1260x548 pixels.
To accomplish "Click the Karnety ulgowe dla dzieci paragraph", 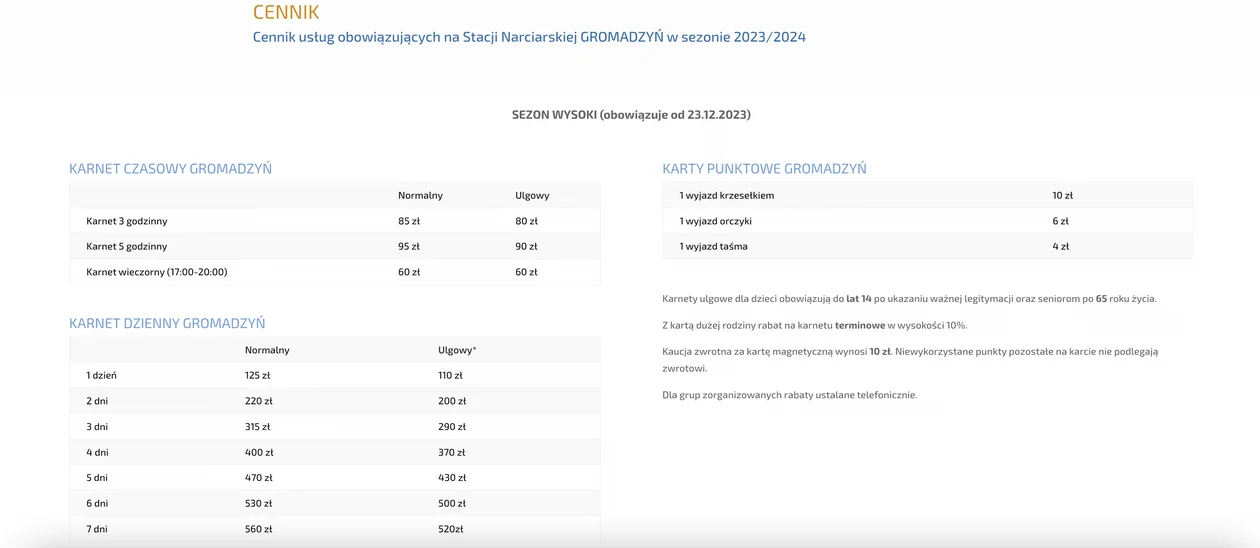I will pos(909,298).
